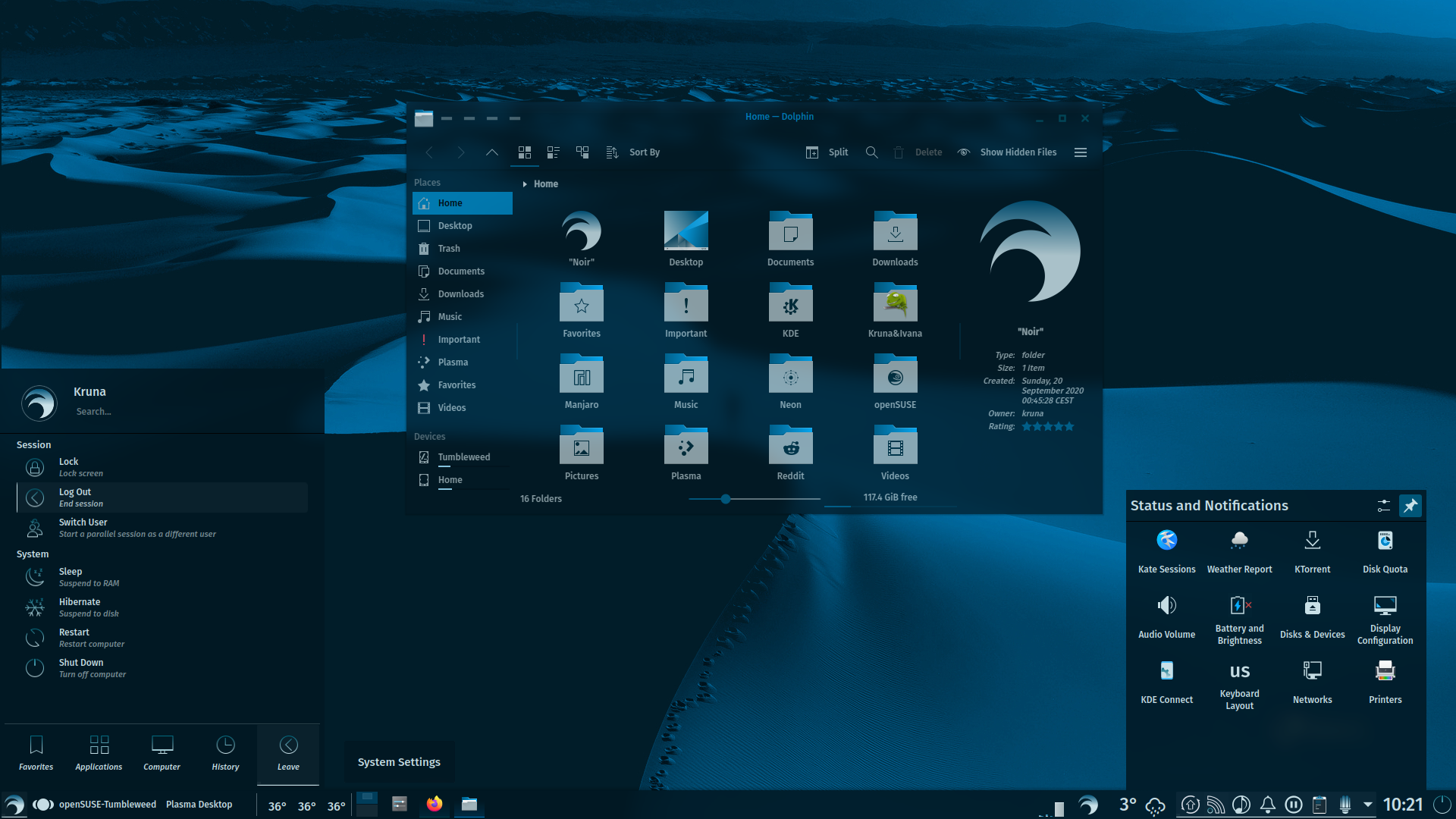Open Dolphin search magnifier
This screenshot has width=1456, height=819.
coord(872,152)
